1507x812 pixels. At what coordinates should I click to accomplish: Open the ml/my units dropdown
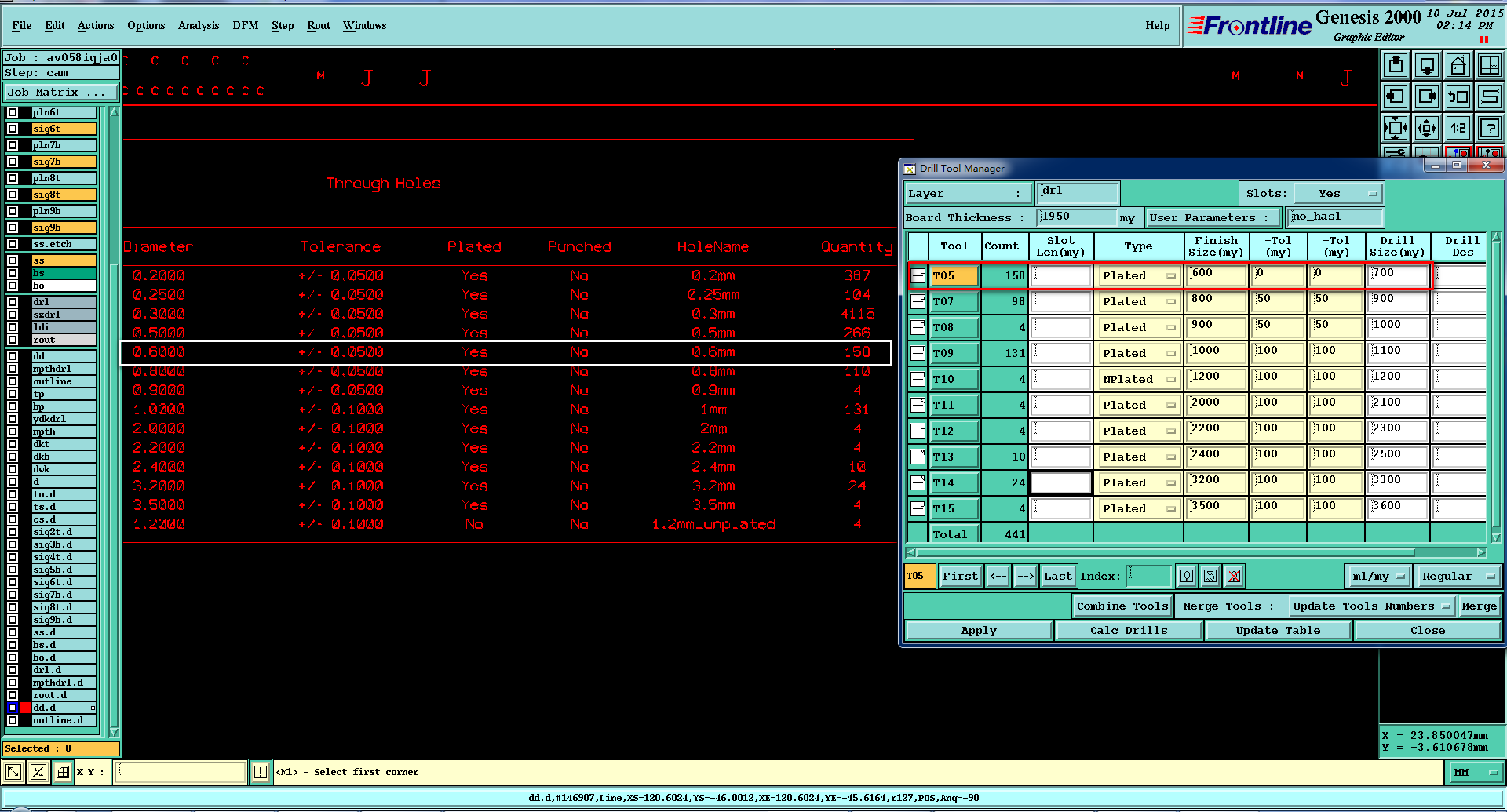point(1377,576)
